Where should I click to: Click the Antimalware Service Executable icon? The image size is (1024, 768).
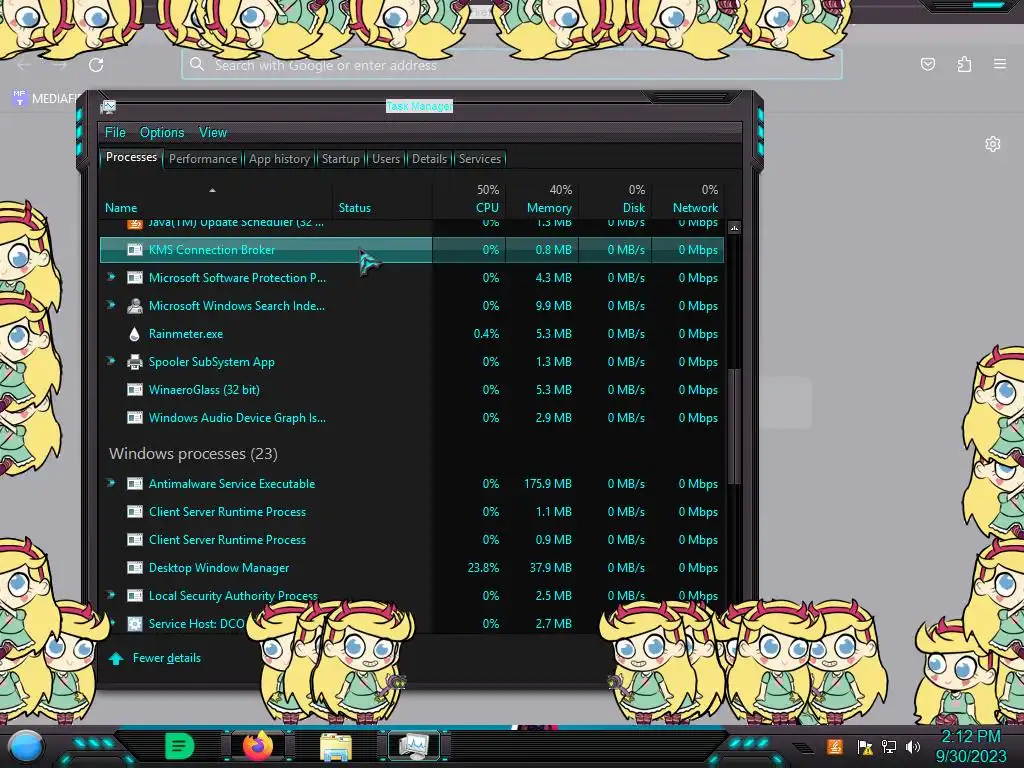point(135,484)
